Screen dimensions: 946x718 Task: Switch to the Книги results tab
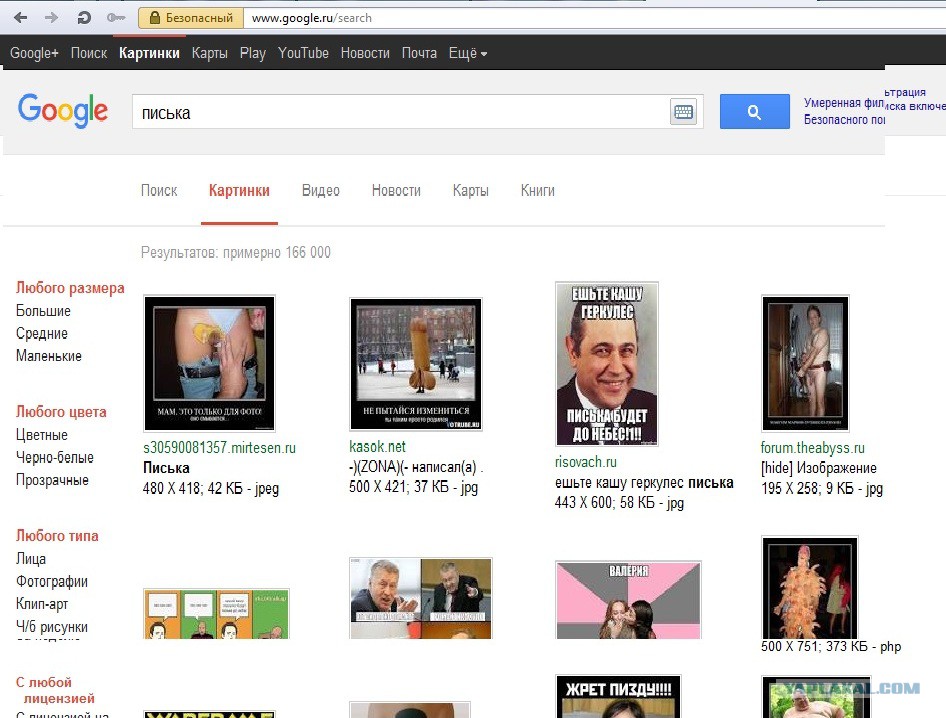coord(537,191)
